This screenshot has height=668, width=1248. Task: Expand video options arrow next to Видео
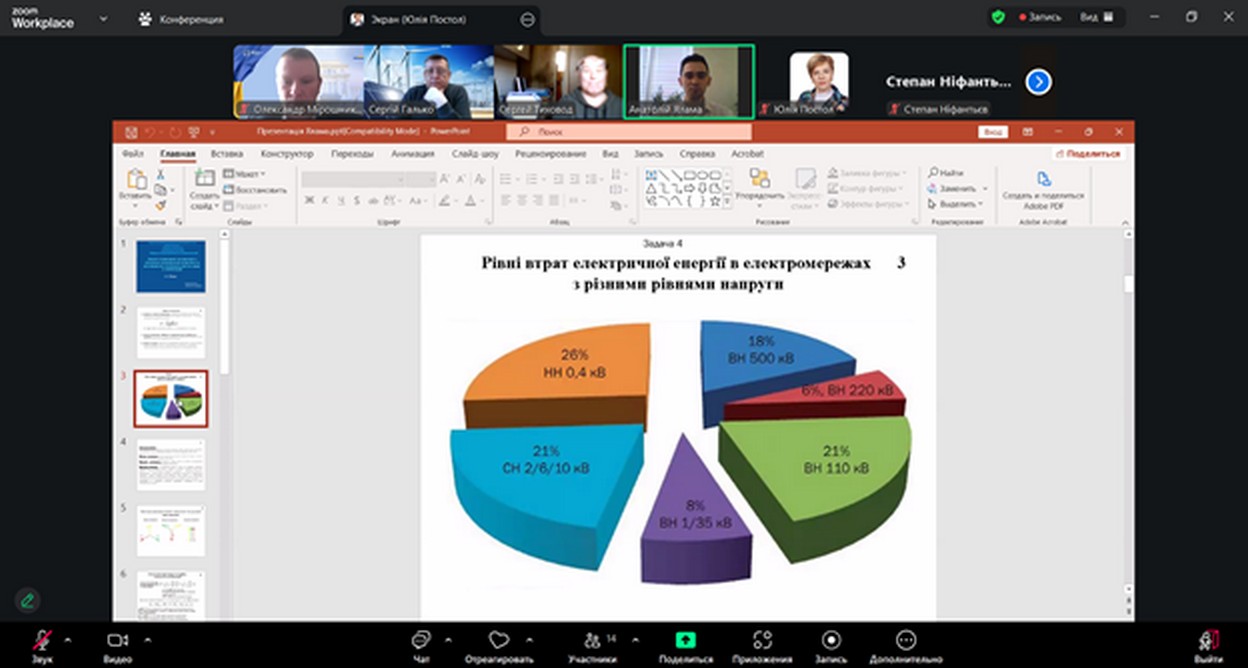[148, 638]
